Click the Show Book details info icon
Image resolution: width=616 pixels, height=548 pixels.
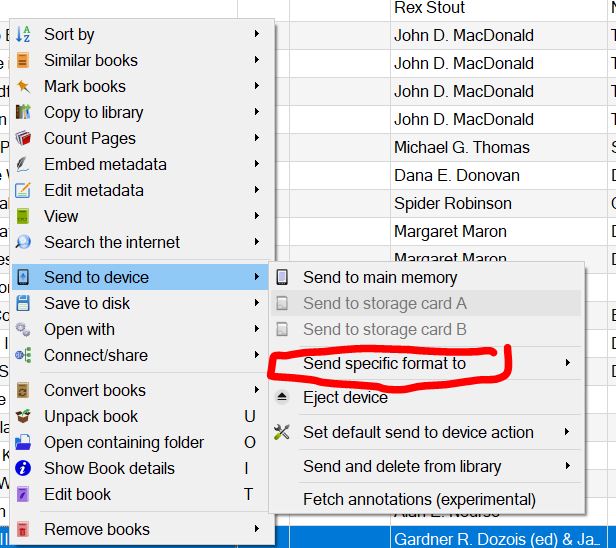point(24,468)
